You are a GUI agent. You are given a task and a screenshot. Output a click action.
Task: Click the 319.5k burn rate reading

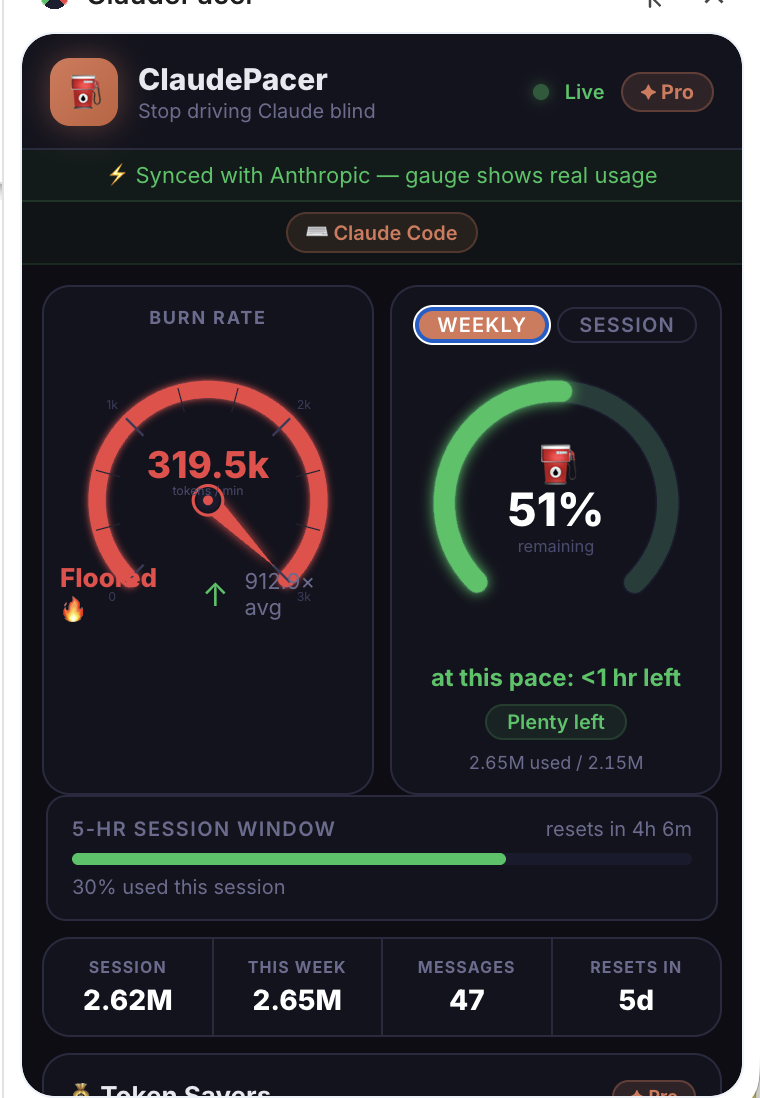point(208,465)
